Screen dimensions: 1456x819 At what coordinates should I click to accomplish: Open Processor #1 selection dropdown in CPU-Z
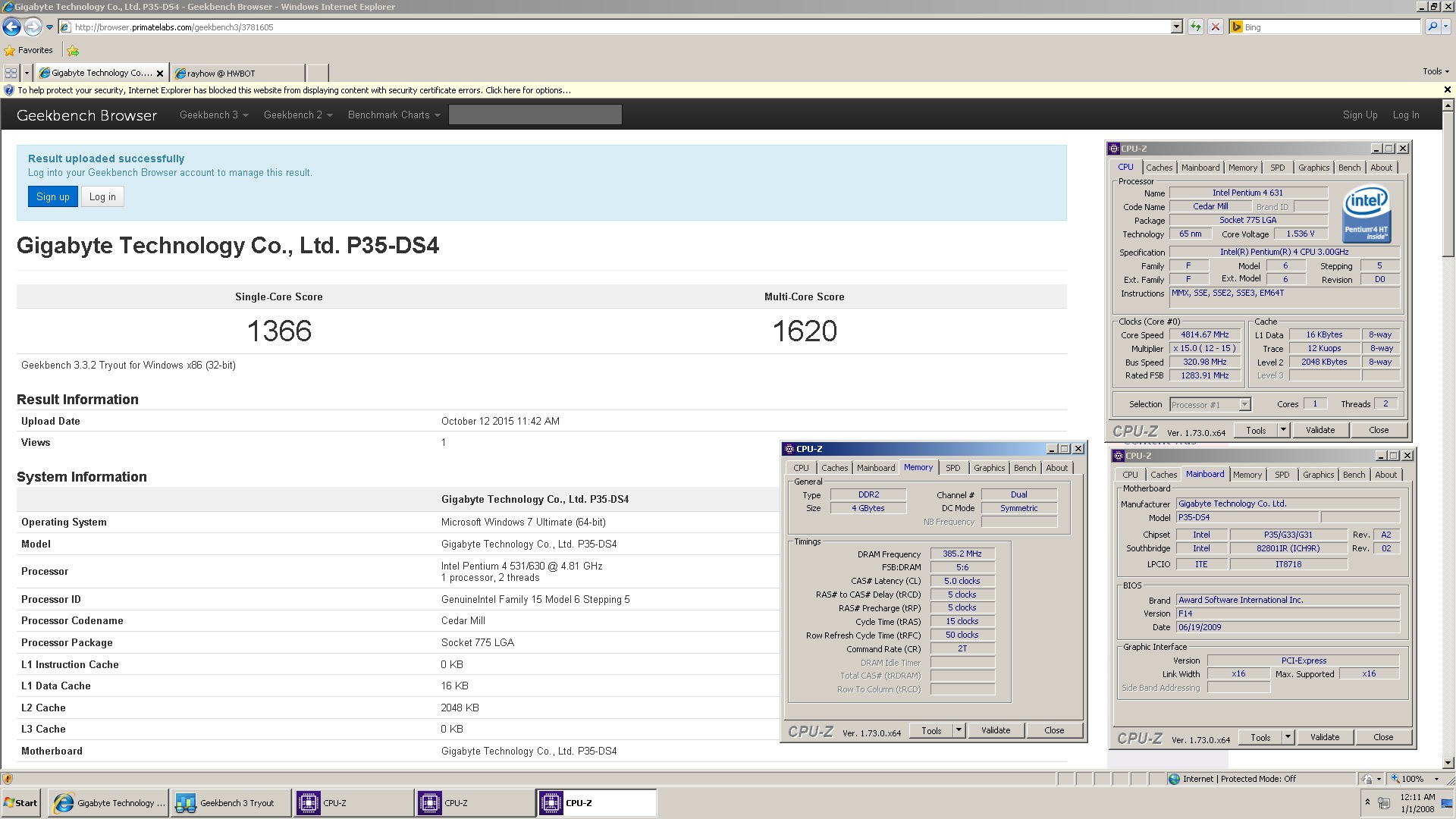[x=1244, y=404]
